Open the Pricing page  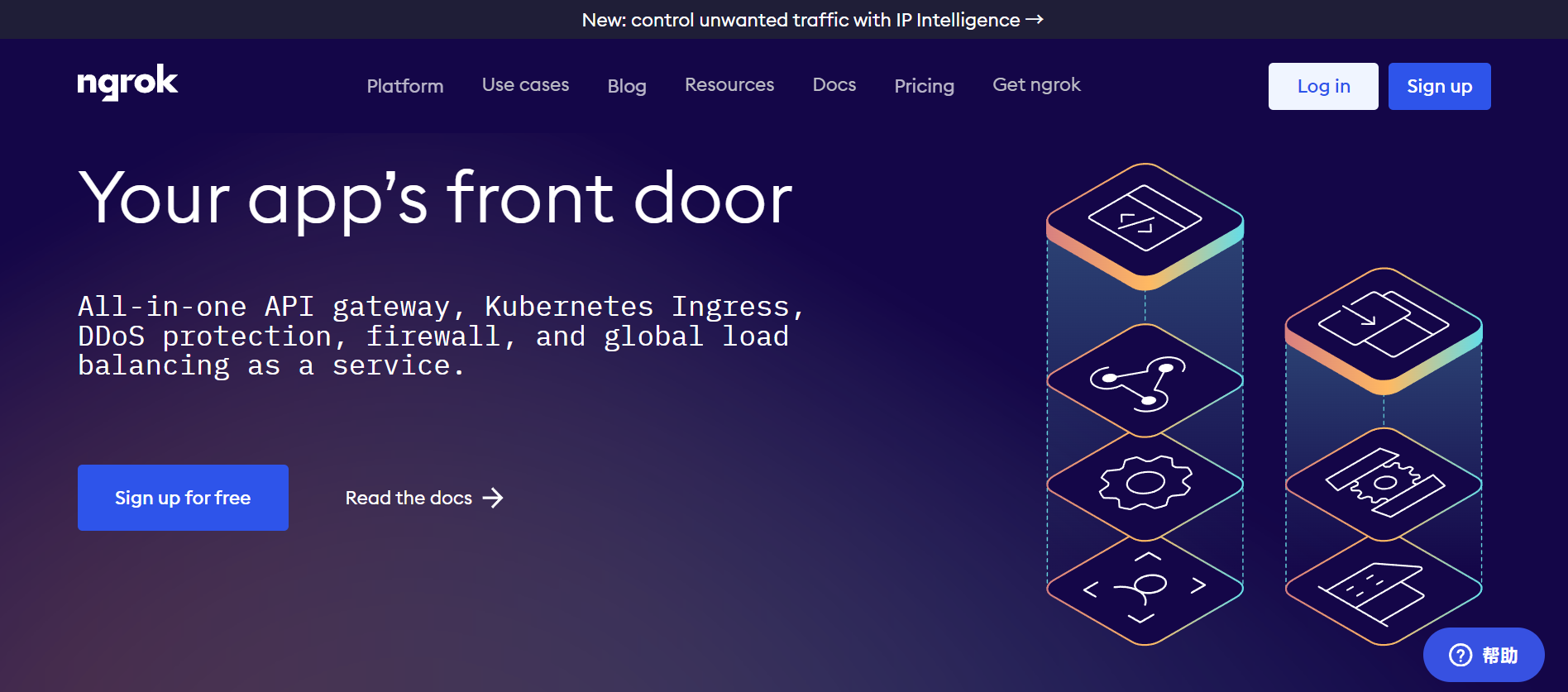(x=924, y=86)
